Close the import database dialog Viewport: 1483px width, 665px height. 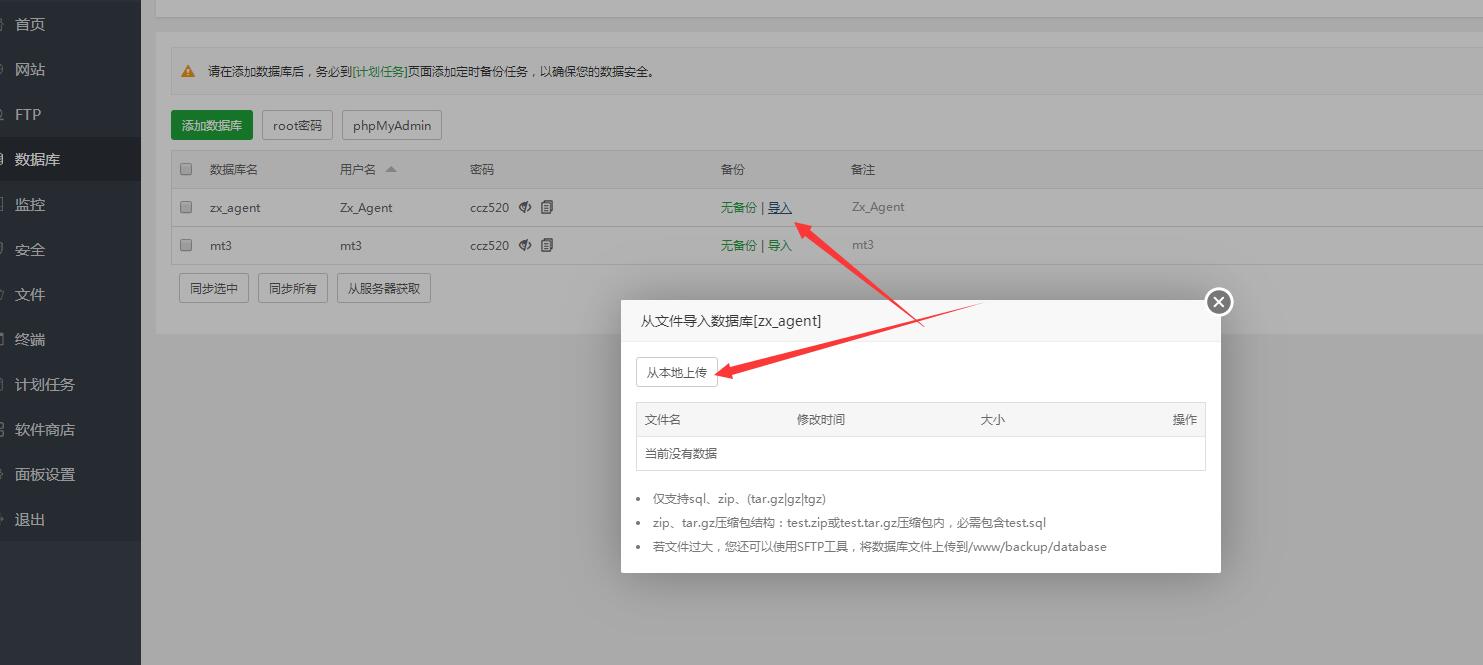(x=1218, y=302)
